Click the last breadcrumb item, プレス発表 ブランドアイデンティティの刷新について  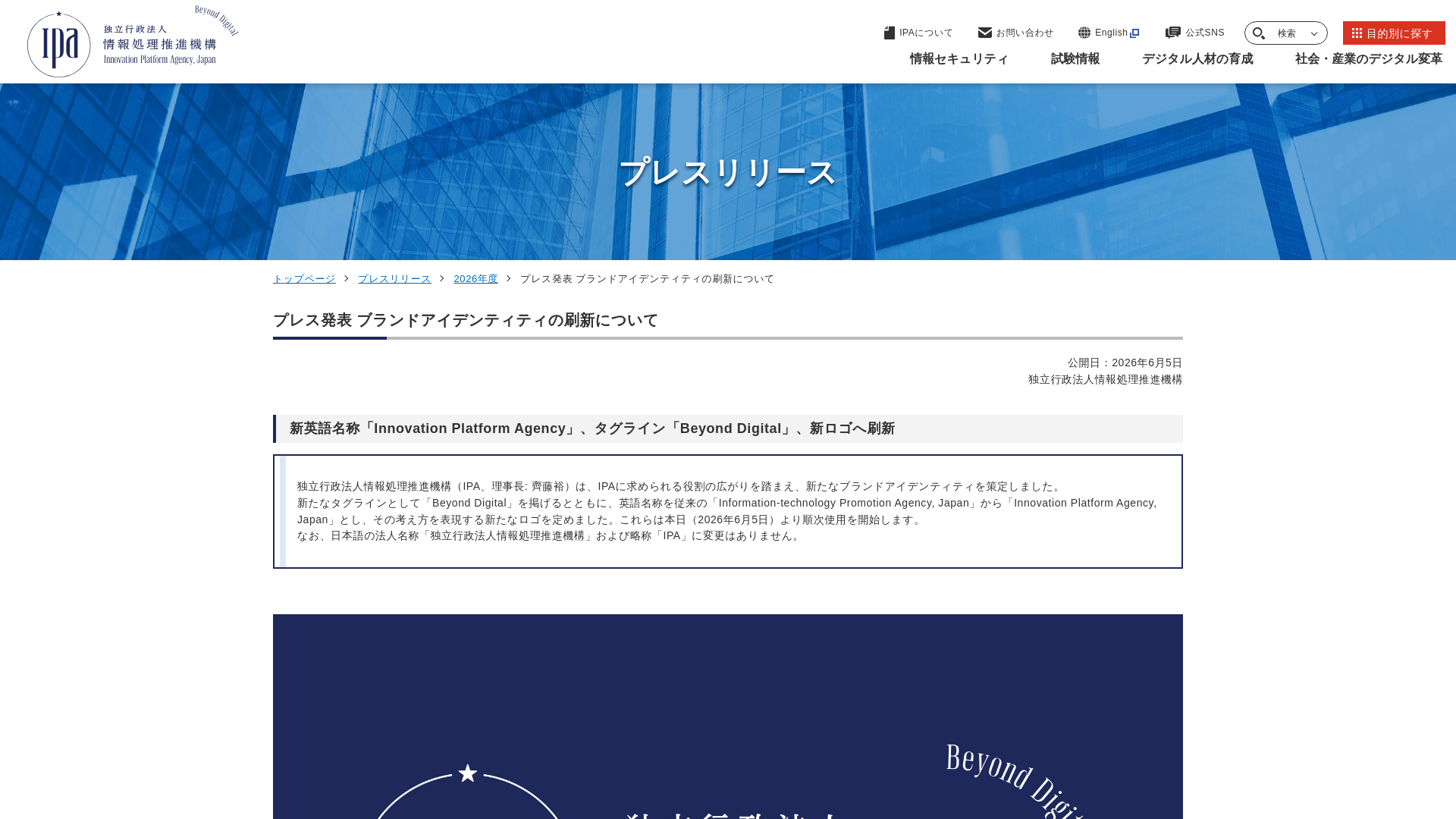point(647,279)
